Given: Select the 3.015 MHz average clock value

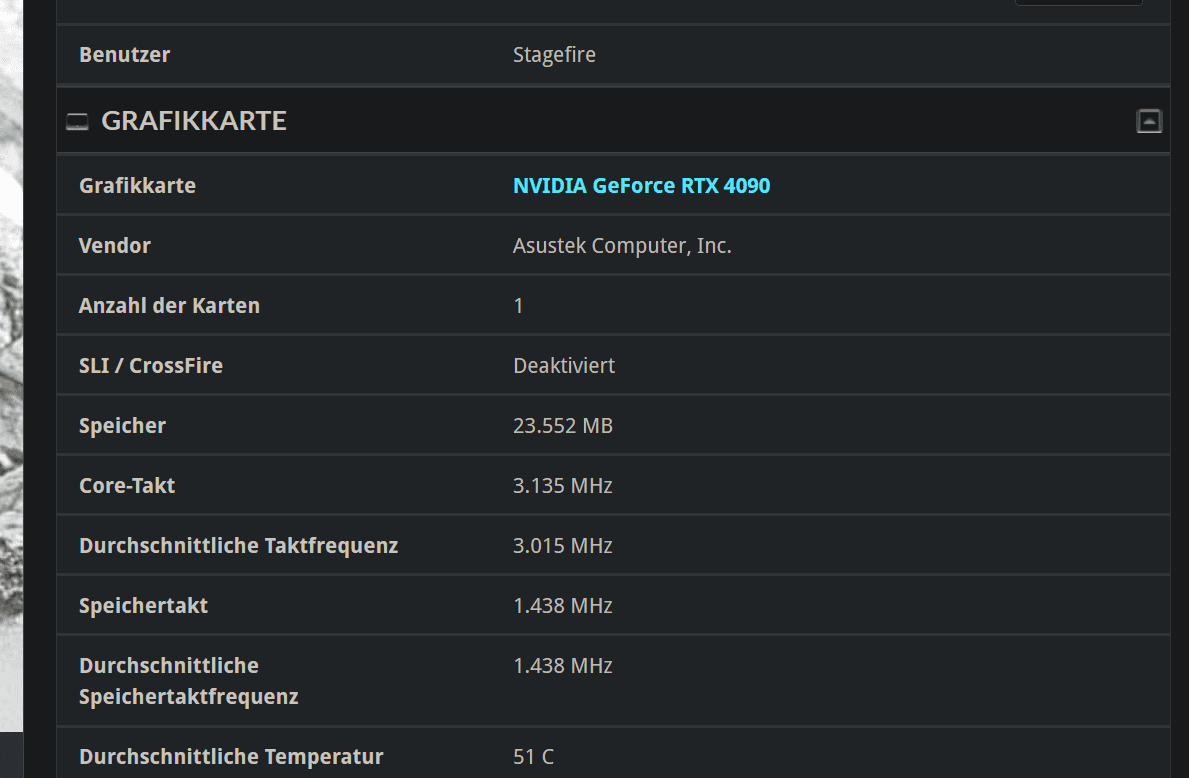Looking at the screenshot, I should click(563, 545).
